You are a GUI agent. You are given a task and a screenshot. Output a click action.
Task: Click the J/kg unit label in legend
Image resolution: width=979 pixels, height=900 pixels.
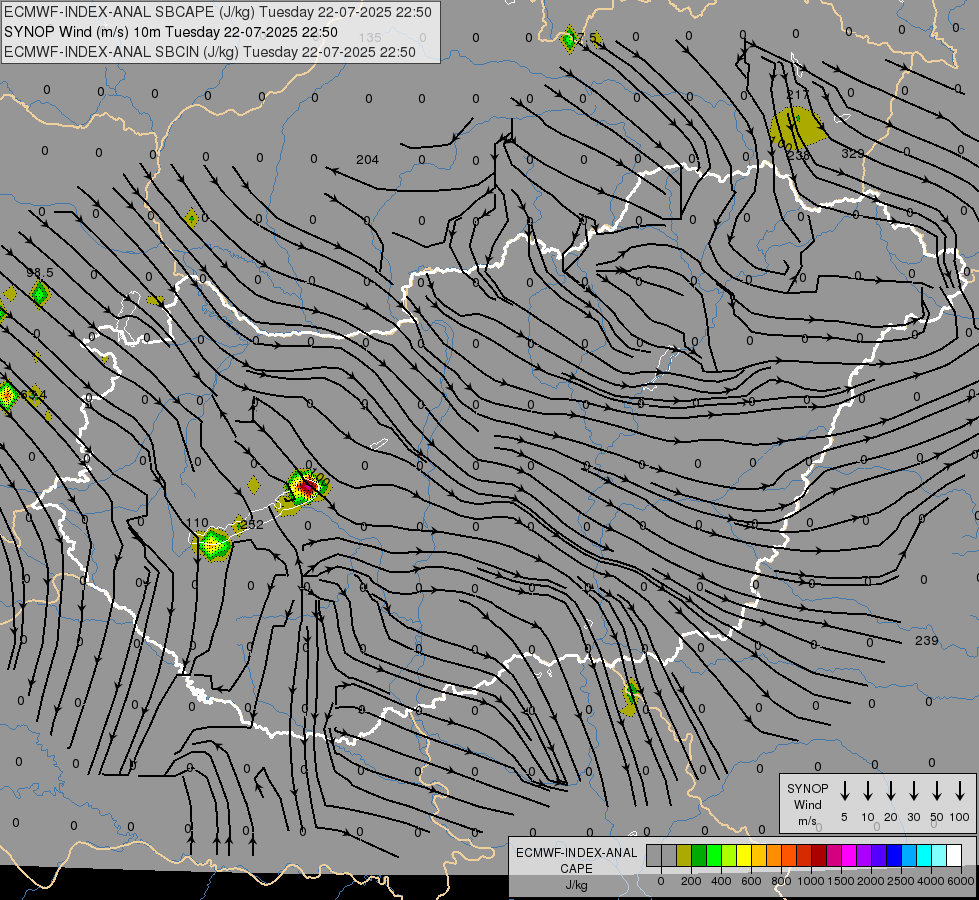(x=576, y=885)
